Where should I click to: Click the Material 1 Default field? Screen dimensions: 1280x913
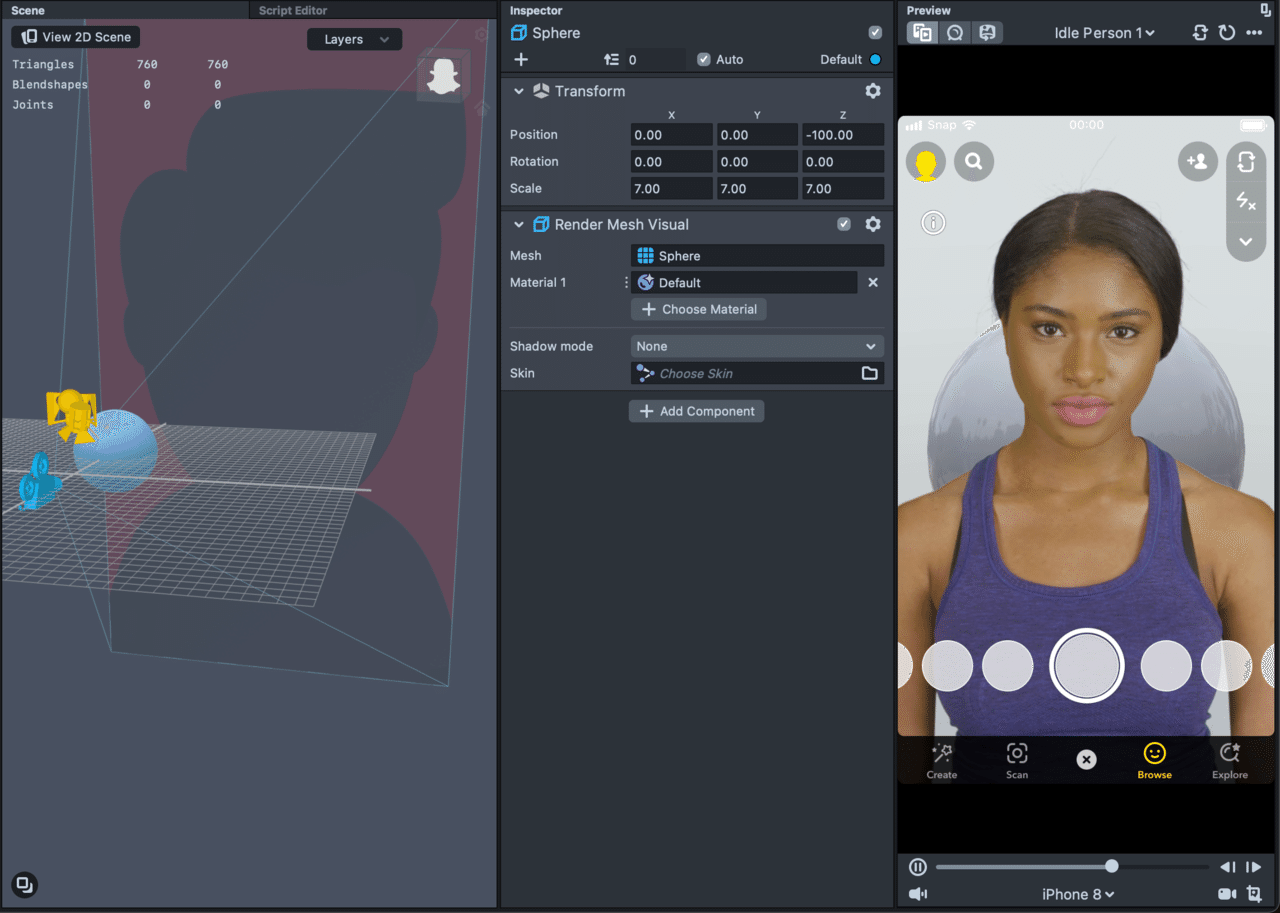coord(744,283)
